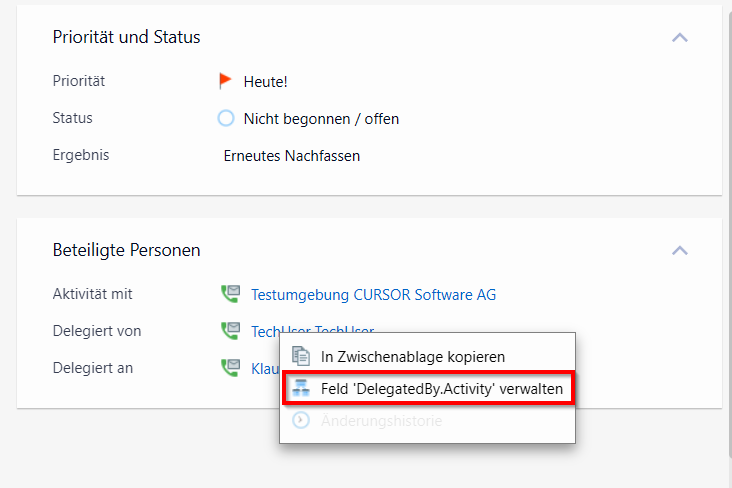Open the Testumgebung CURSOR Software AG link

click(373, 295)
